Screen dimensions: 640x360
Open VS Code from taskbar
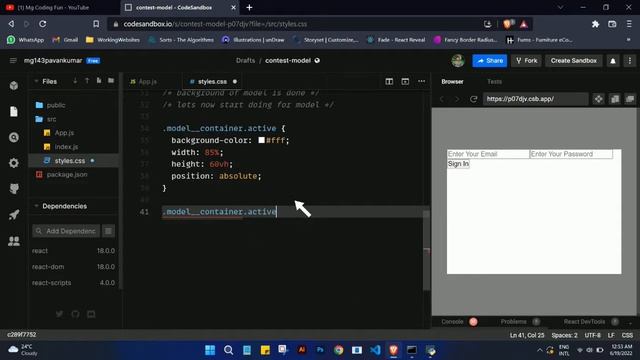(x=375, y=350)
